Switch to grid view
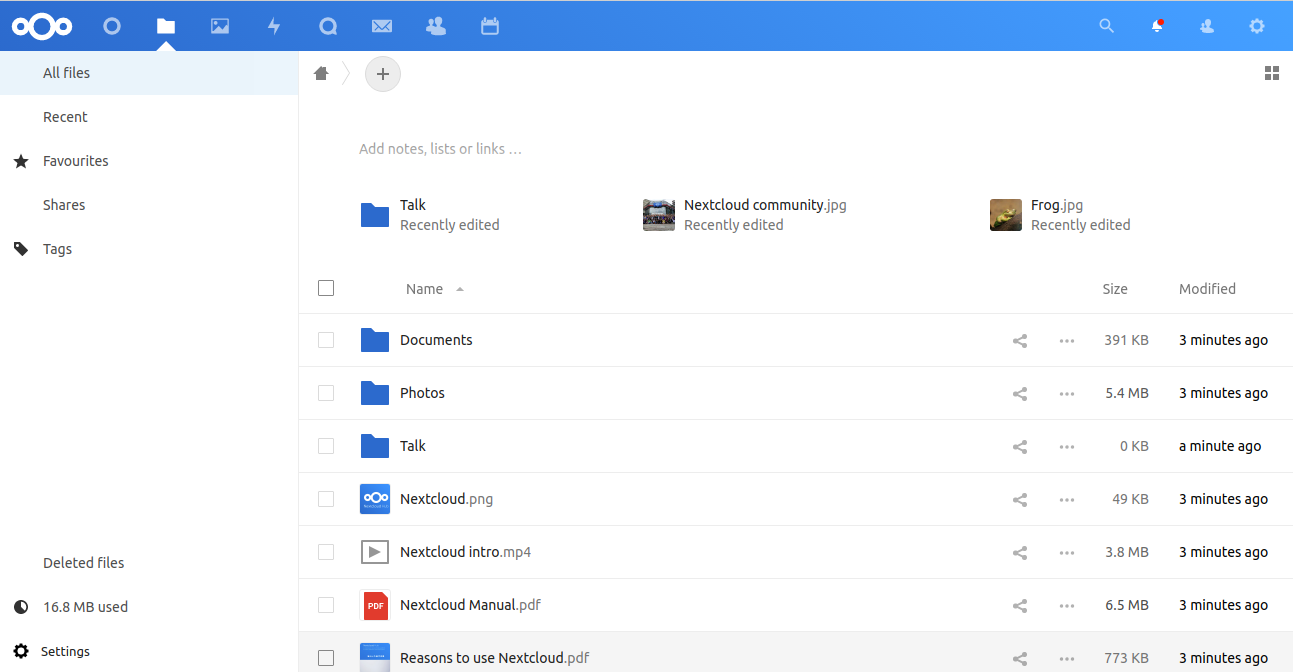 1272,73
